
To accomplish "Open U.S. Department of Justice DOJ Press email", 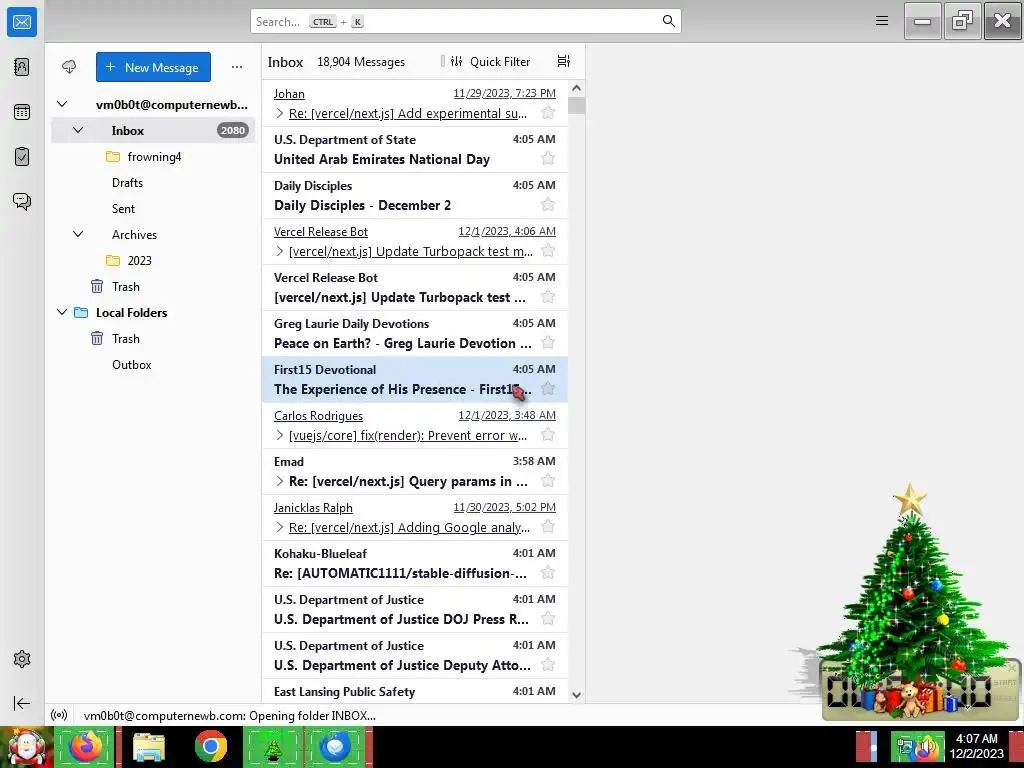I will tap(415, 609).
